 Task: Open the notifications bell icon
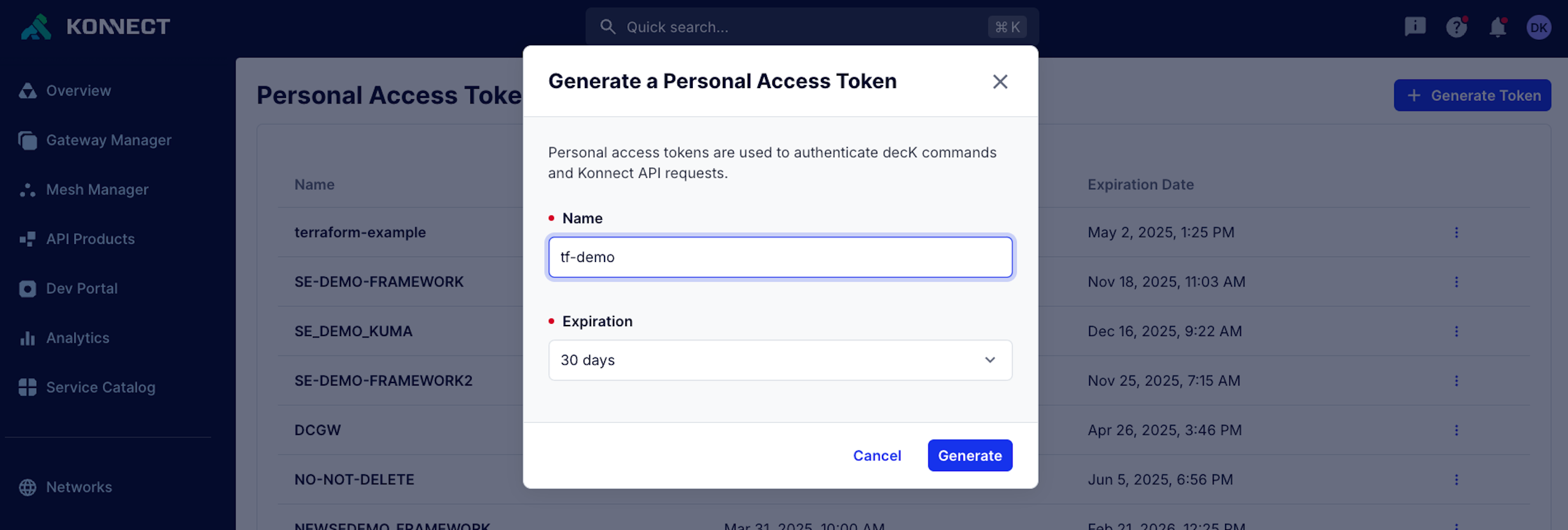point(1498,27)
